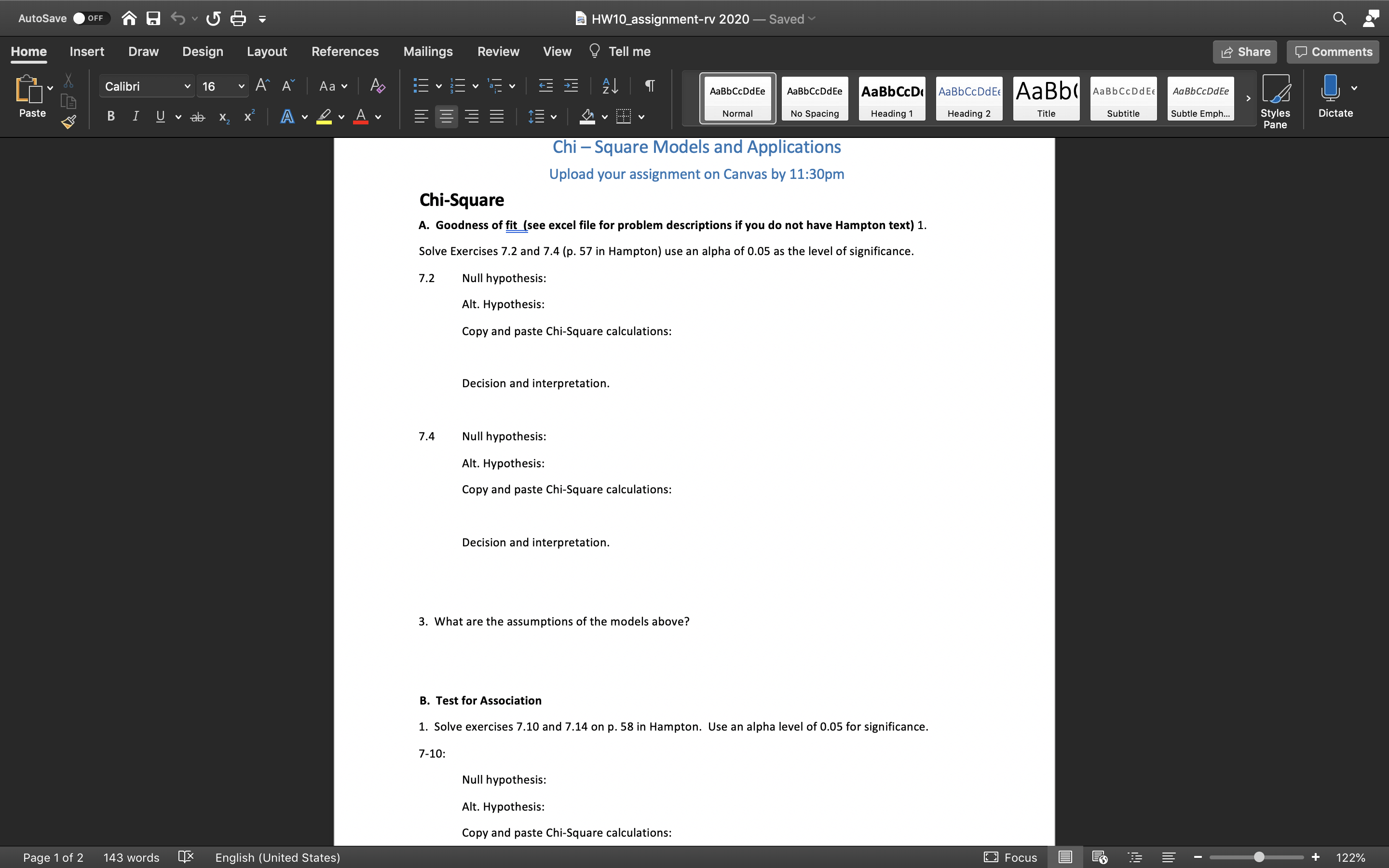Expand numbered list options arrow
The width and height of the screenshot is (1389, 868).
click(475, 86)
